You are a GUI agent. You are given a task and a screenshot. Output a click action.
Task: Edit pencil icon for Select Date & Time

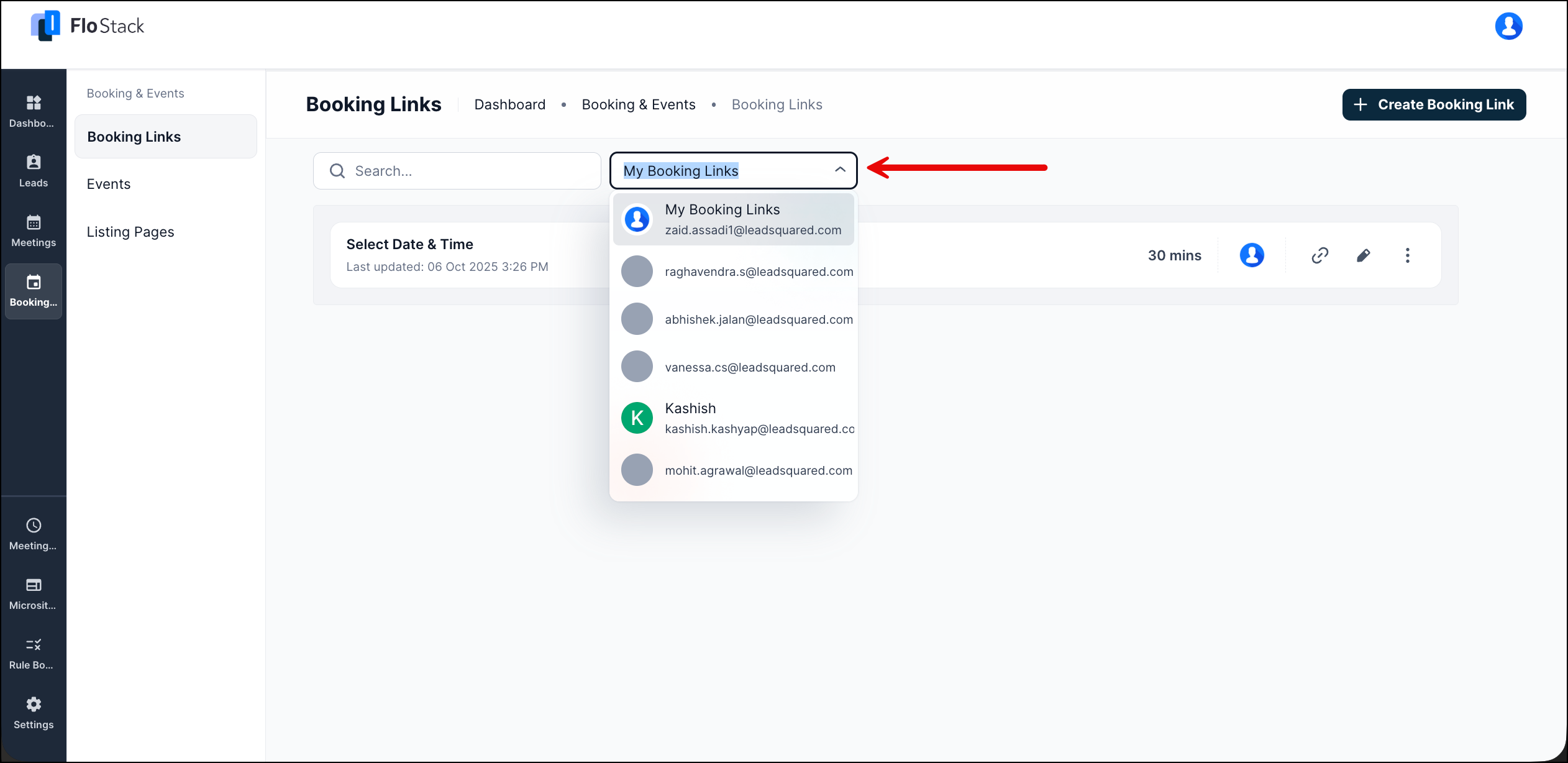pos(1363,255)
